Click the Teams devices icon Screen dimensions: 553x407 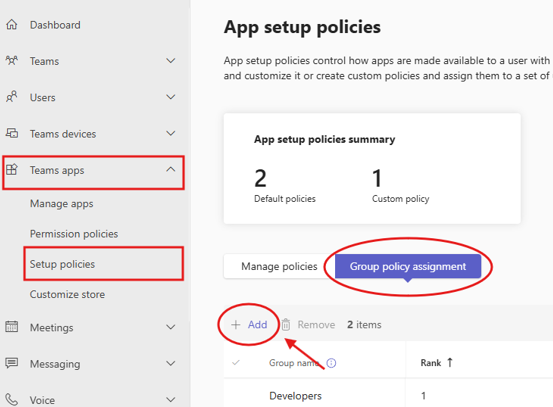[x=12, y=133]
